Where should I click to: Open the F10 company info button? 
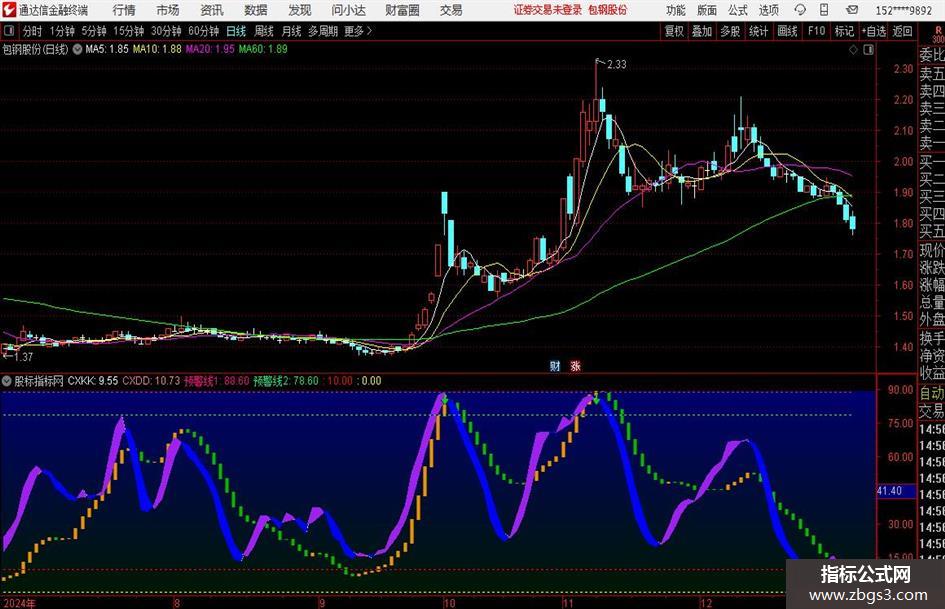[817, 31]
